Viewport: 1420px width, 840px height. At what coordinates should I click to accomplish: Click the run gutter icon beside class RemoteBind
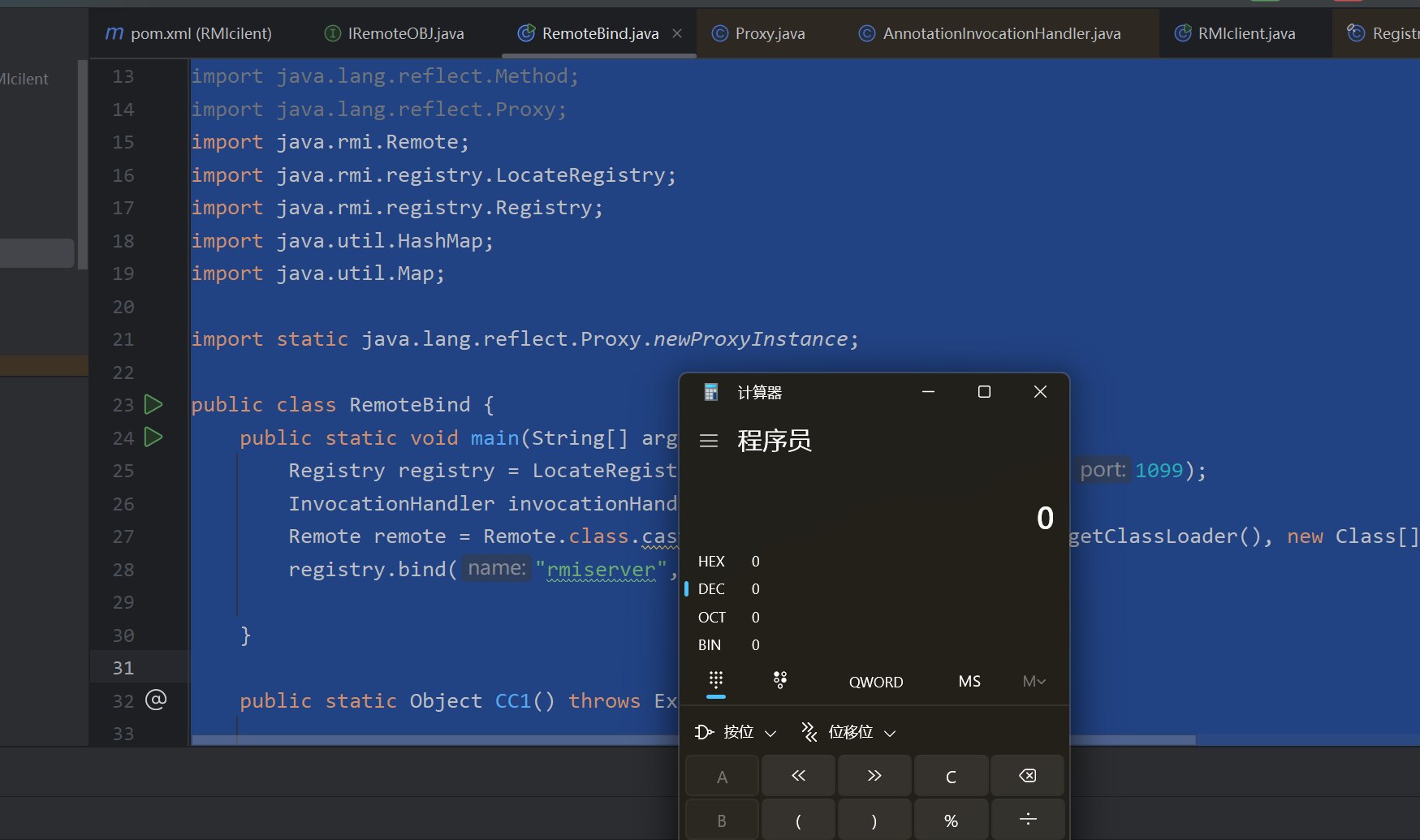click(153, 404)
